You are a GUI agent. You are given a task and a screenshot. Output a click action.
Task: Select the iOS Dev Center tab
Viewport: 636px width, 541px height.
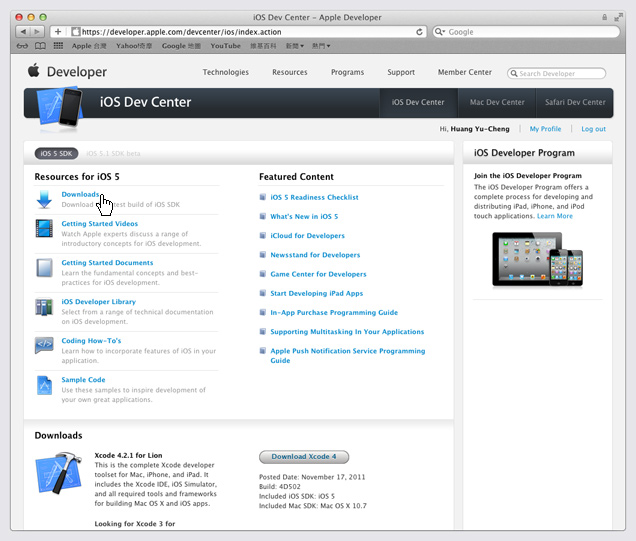[x=418, y=103]
